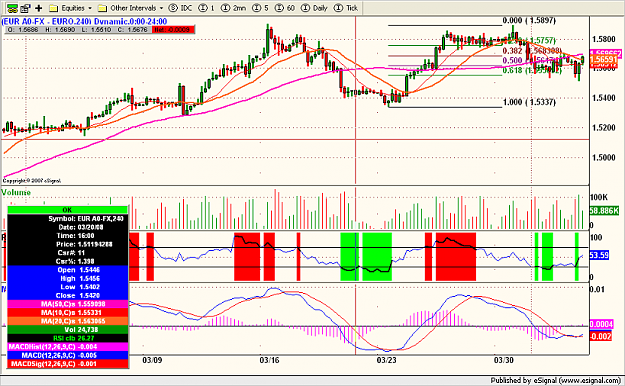Click the Price: 1.51194288 row
Viewport: 625px width, 386px height.
click(x=68, y=244)
